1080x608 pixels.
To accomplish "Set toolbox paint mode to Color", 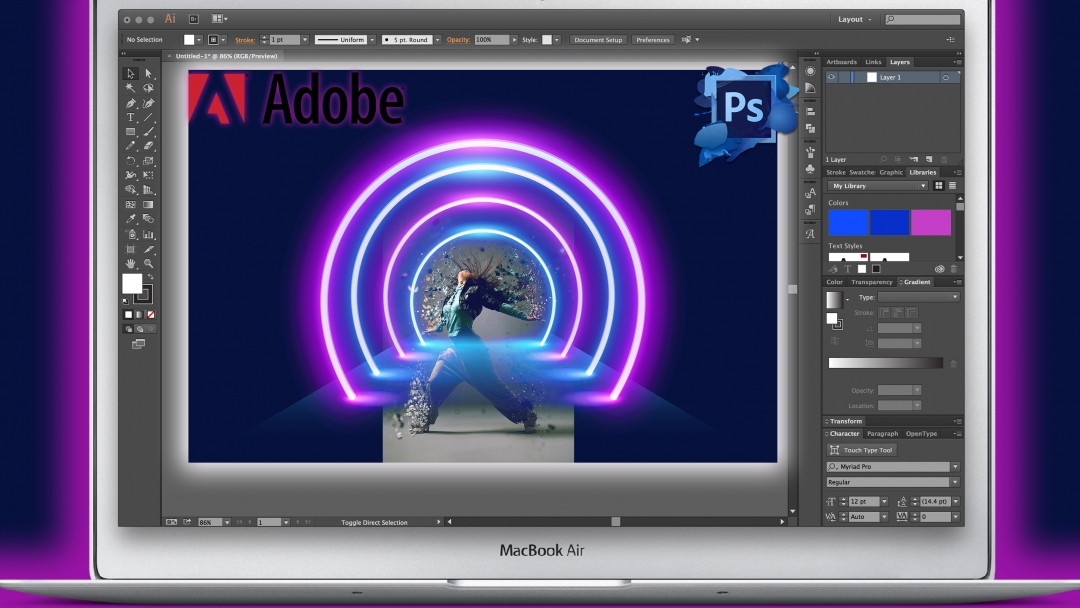I will 128,315.
